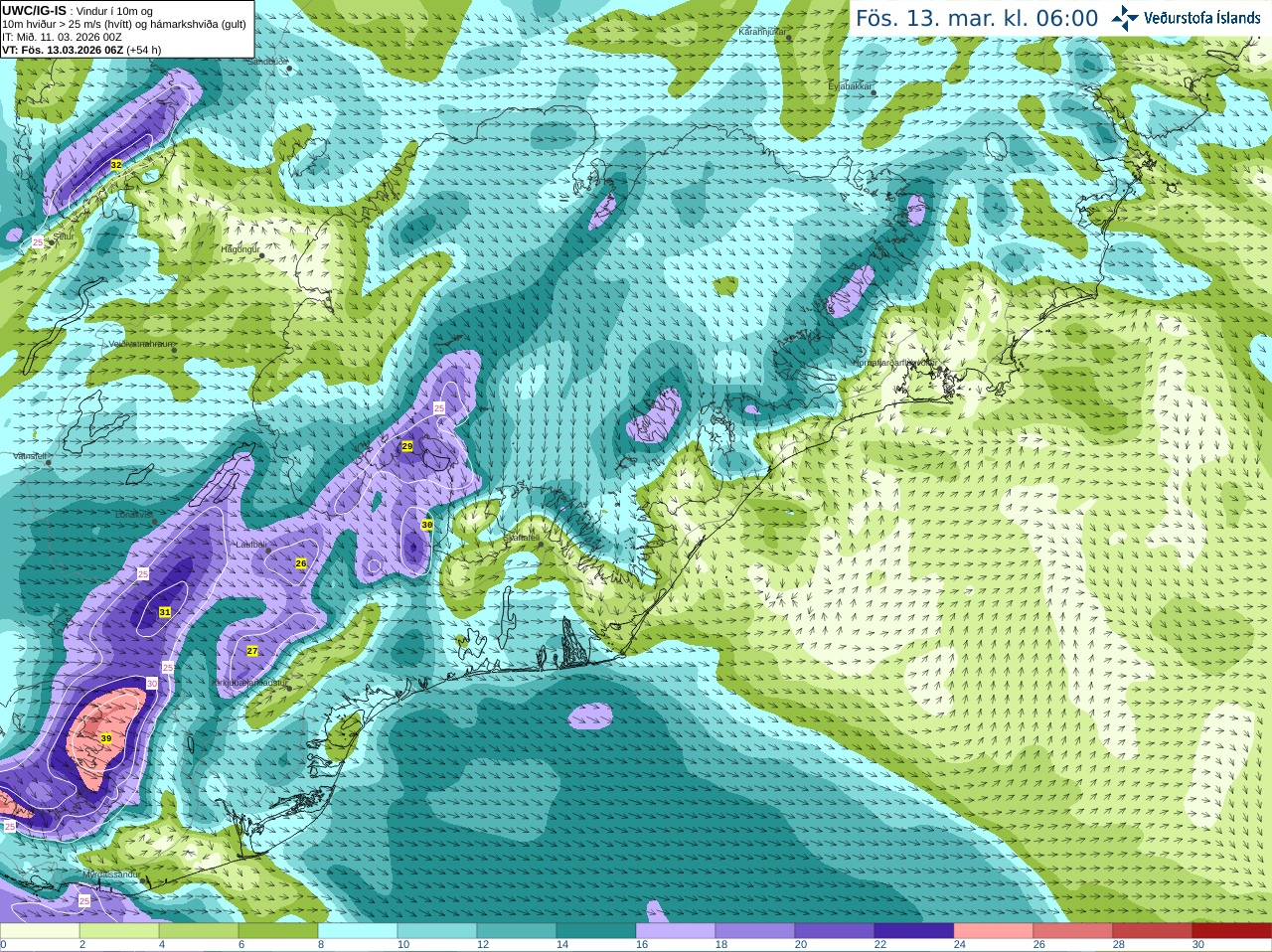Click the Skaftafell station label
The width and height of the screenshot is (1272, 952).
(x=521, y=538)
